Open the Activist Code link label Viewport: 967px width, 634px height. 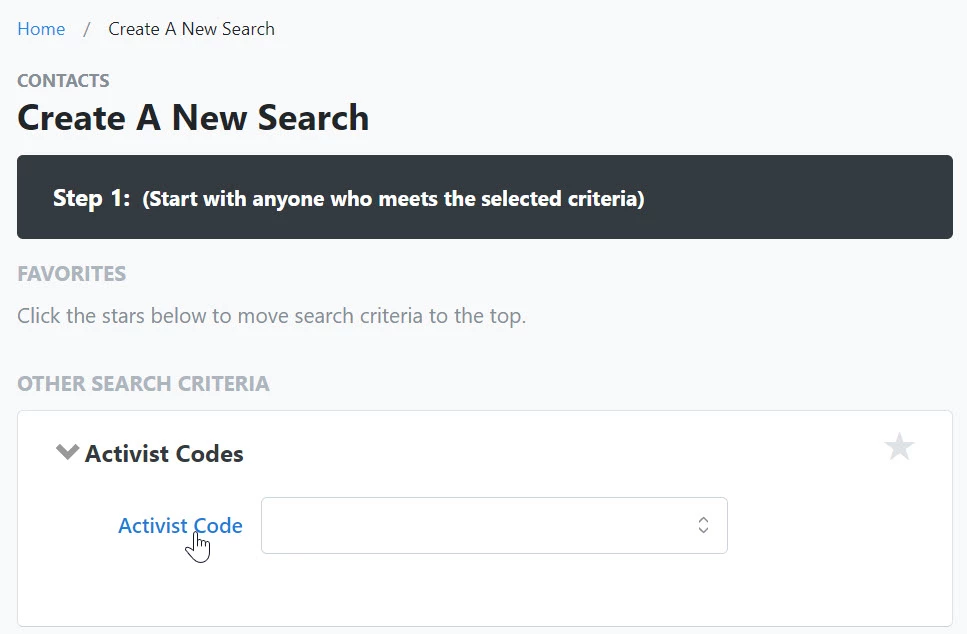tap(180, 525)
